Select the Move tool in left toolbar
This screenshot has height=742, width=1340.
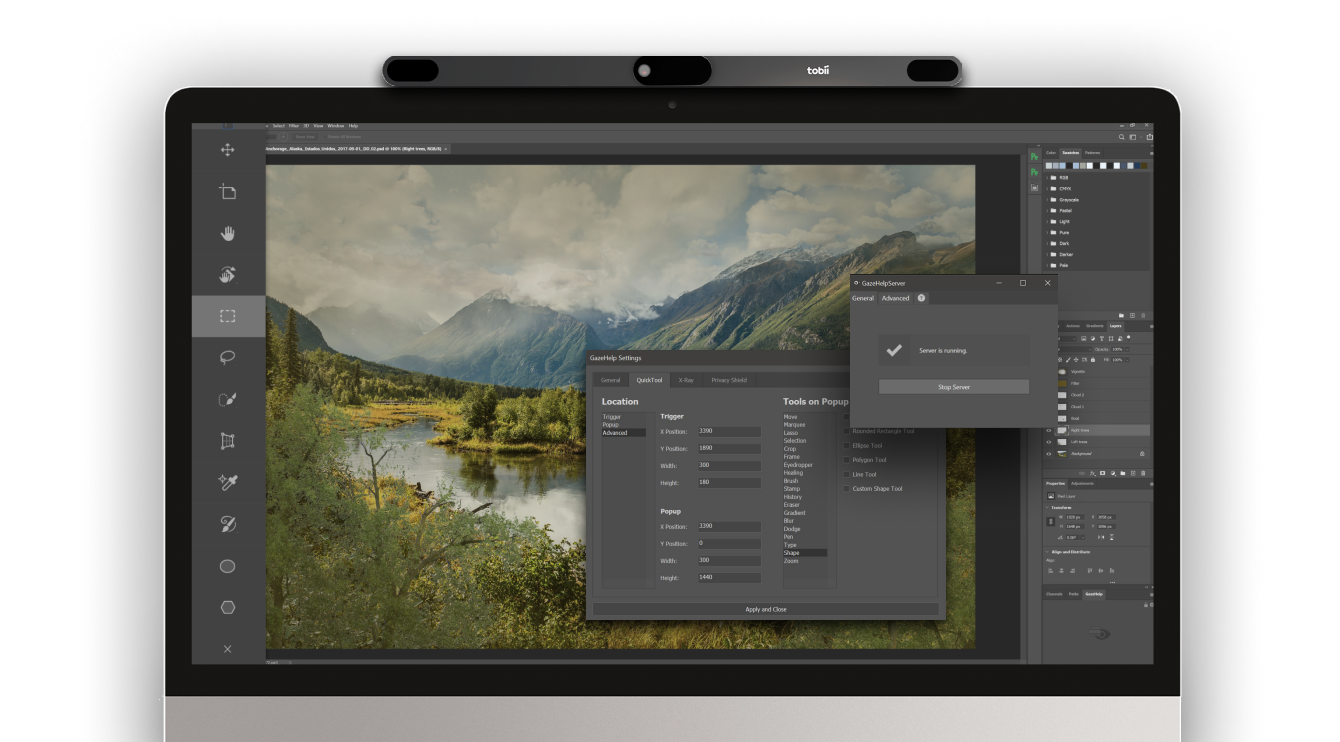[228, 150]
